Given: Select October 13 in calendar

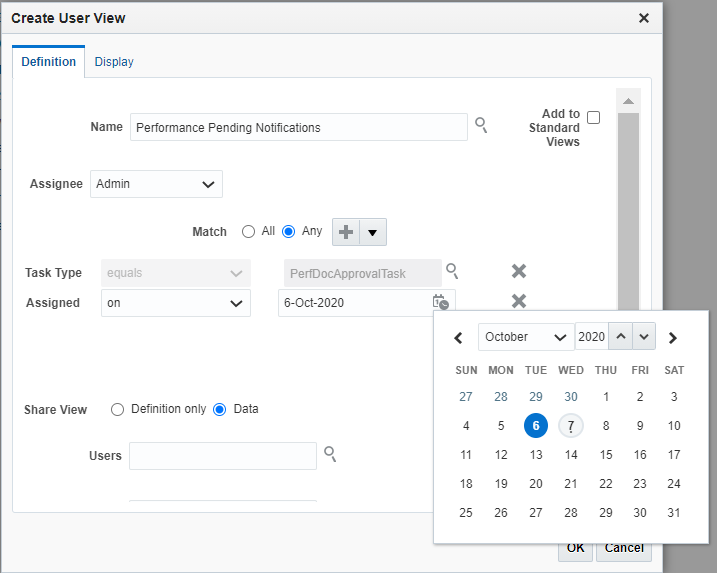Looking at the screenshot, I should pos(536,455).
